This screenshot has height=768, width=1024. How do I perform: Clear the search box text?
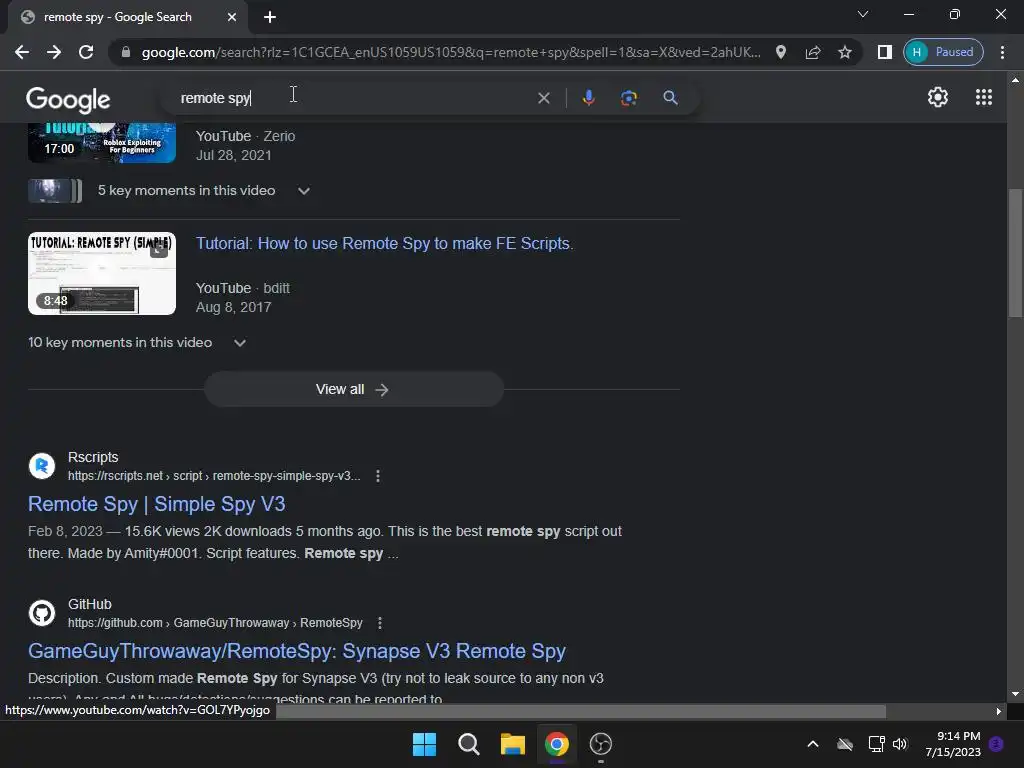(x=543, y=98)
